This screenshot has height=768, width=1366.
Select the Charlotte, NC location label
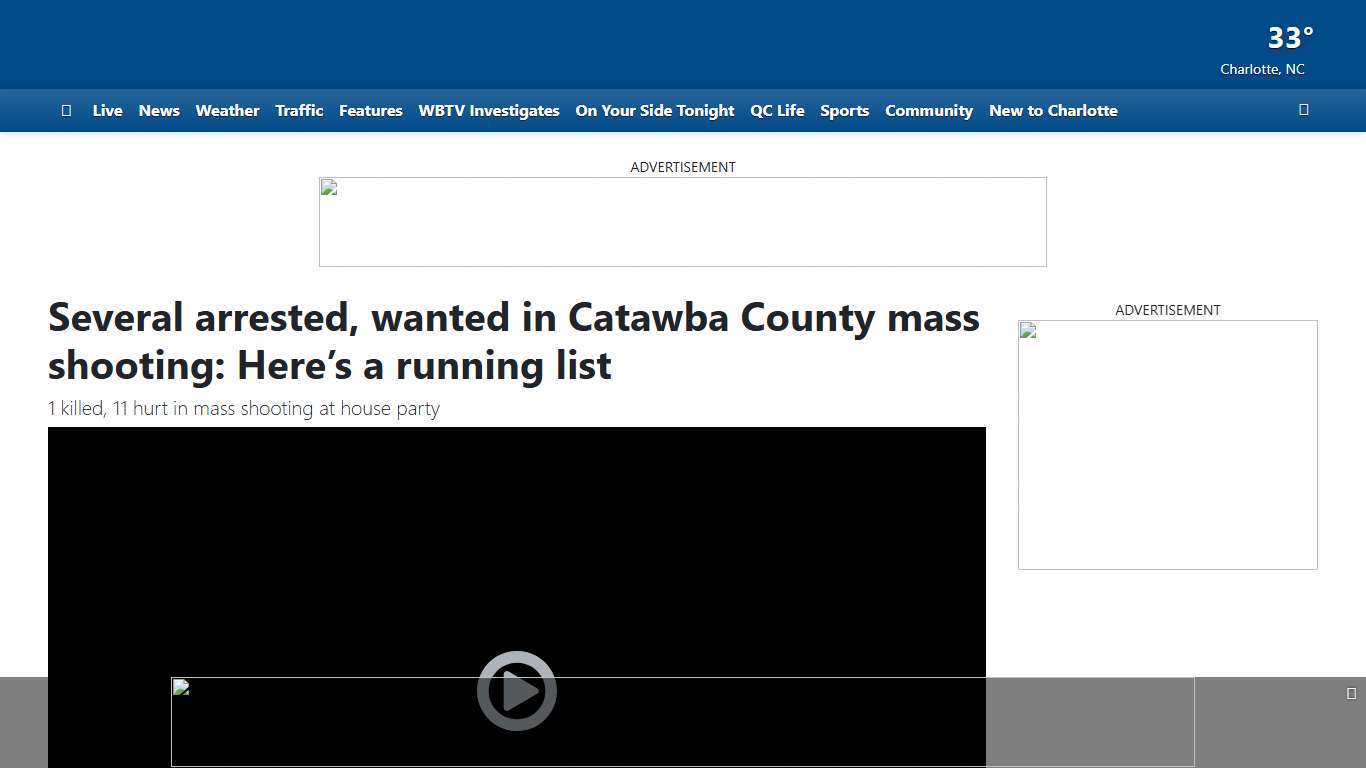coord(1262,69)
